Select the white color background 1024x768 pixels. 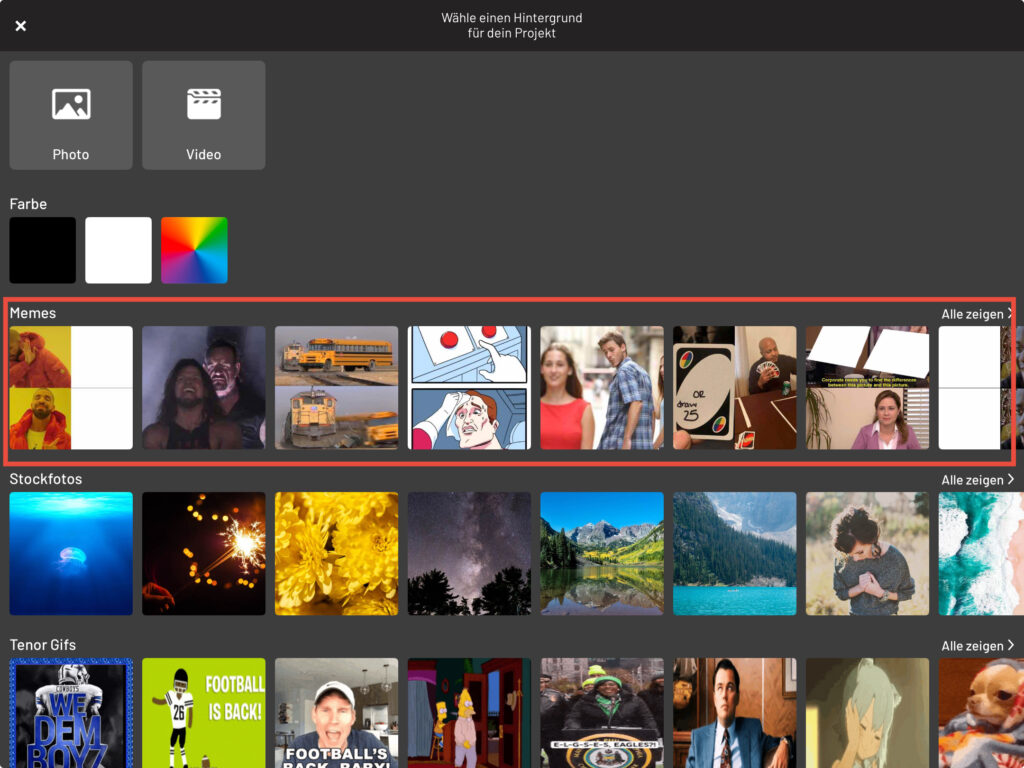coord(118,250)
